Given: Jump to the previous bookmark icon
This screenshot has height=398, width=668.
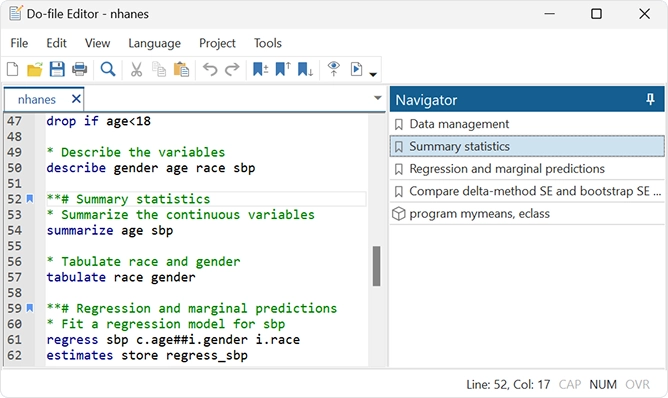Looking at the screenshot, I should [283, 69].
